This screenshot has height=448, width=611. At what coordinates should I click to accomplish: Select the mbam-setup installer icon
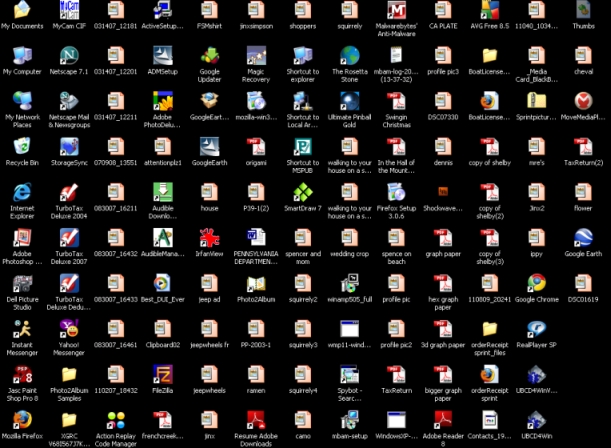(x=350, y=420)
